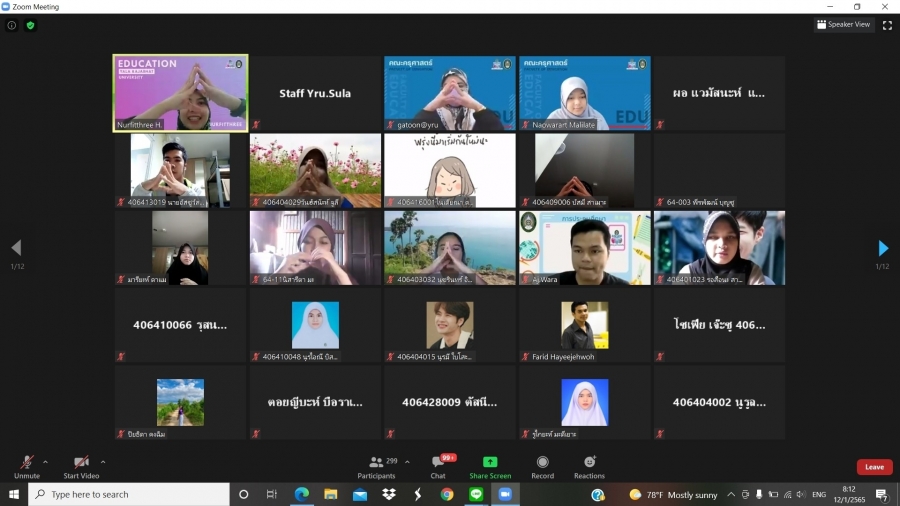Switch layout to Speaker View
This screenshot has height=506, width=900.
843,25
